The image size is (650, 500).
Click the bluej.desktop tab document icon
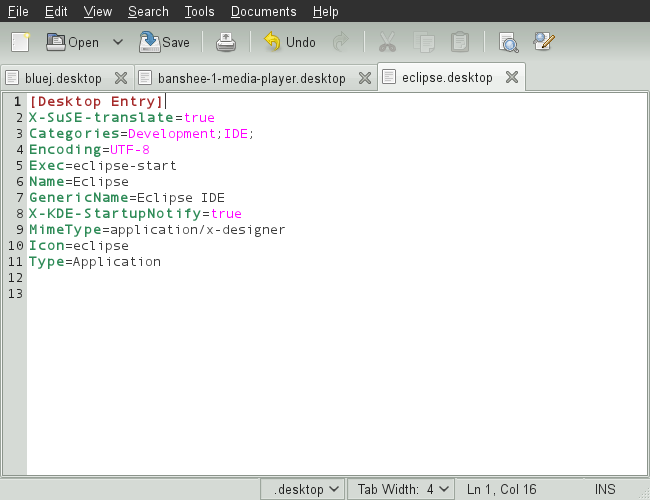(12, 78)
